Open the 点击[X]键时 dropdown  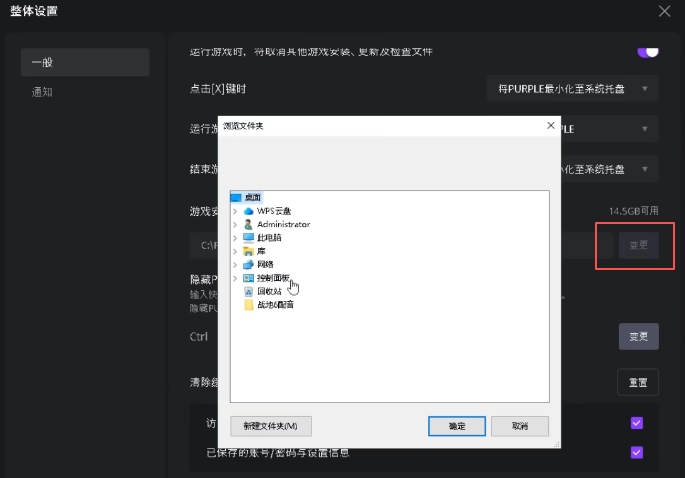pos(572,89)
